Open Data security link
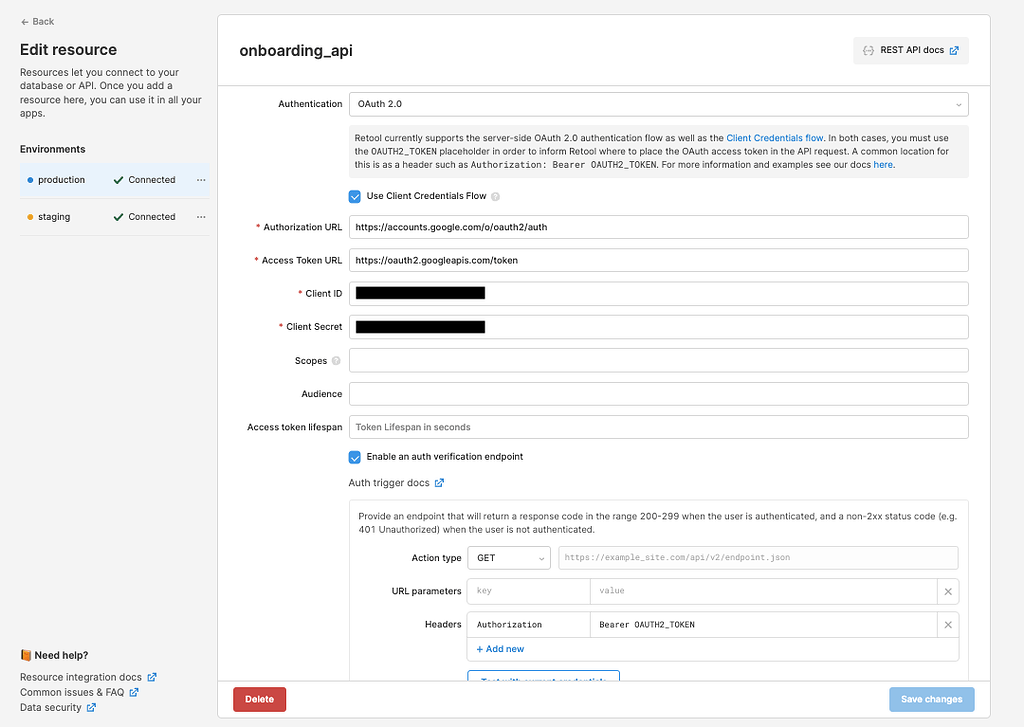 [58, 707]
